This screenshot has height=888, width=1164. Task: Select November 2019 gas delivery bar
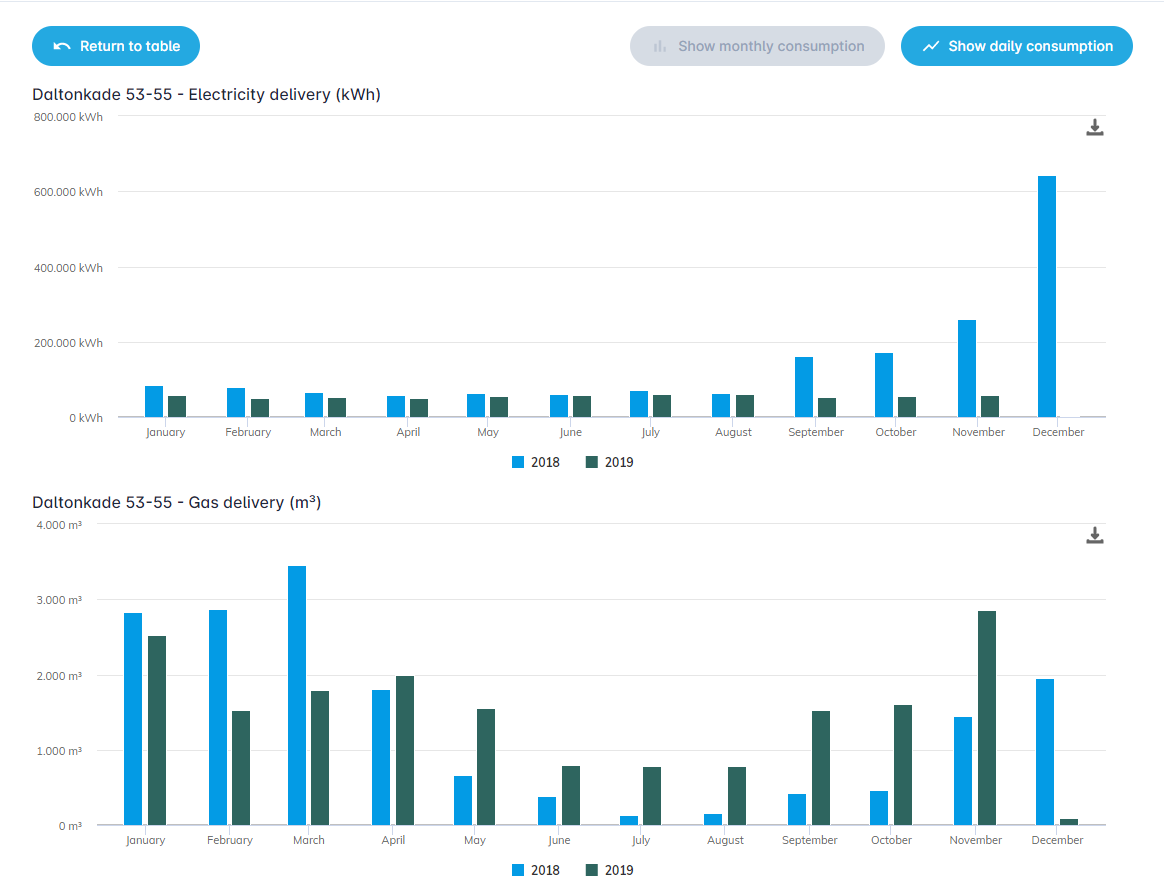pos(987,718)
